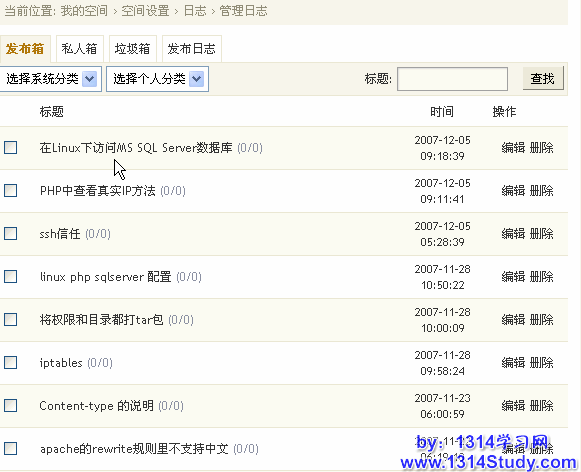
Task: Open the iptables post
Action: tap(61, 363)
